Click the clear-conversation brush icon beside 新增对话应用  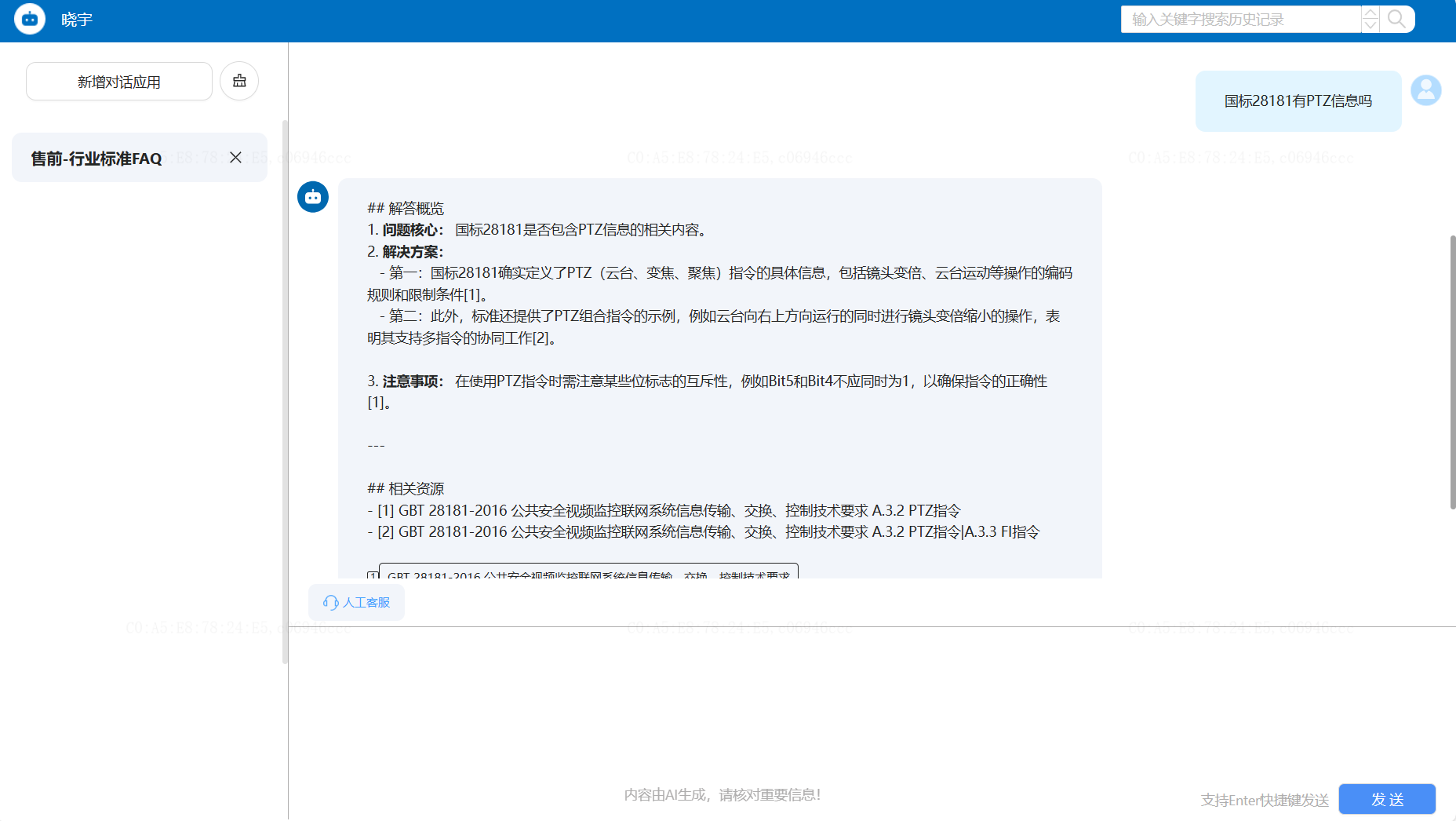click(239, 80)
